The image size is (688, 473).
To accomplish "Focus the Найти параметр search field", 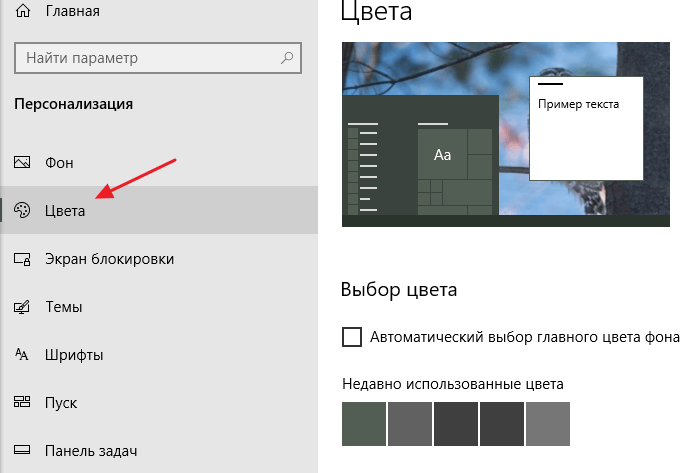I will click(x=158, y=58).
